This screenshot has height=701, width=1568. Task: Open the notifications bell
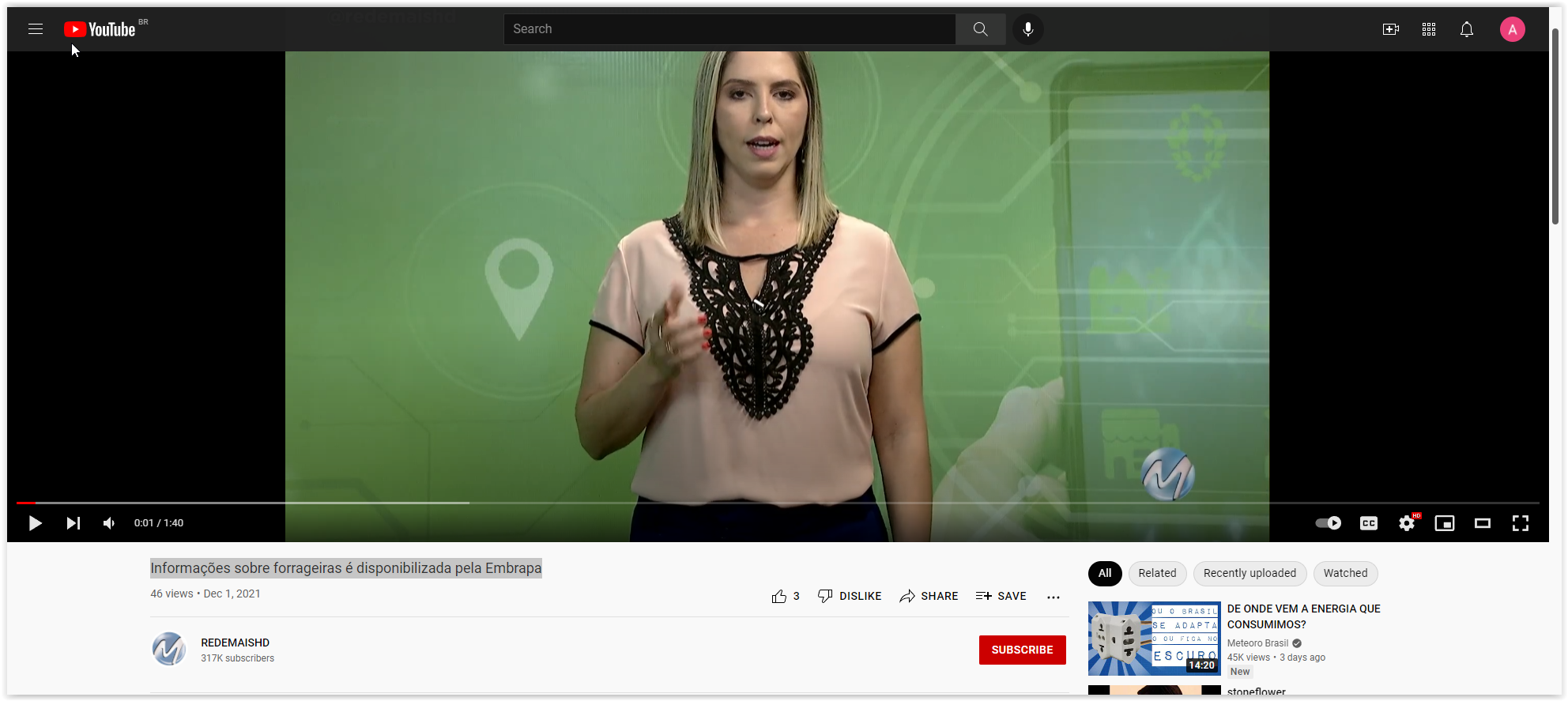click(1467, 29)
